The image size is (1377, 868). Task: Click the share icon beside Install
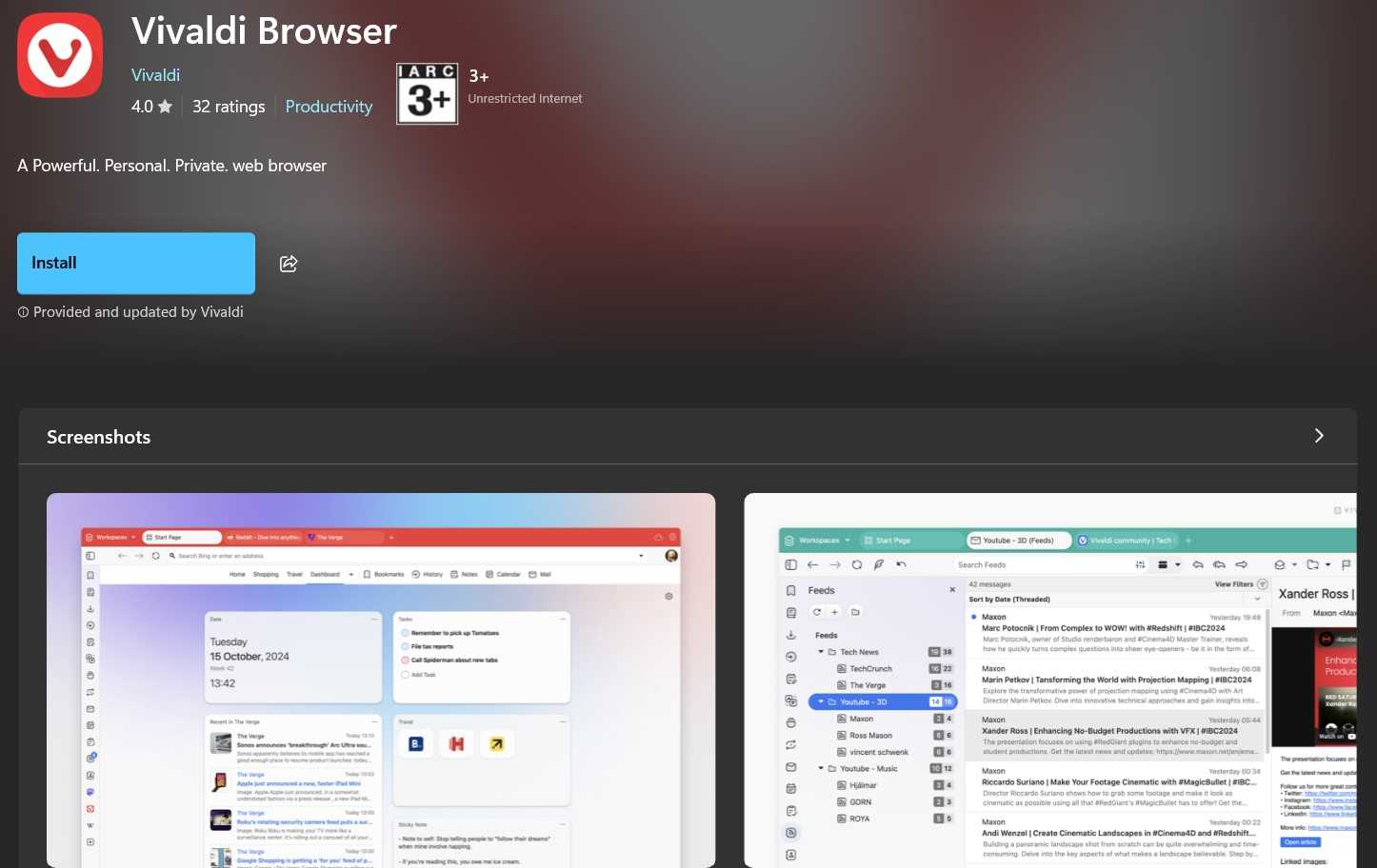click(x=289, y=264)
